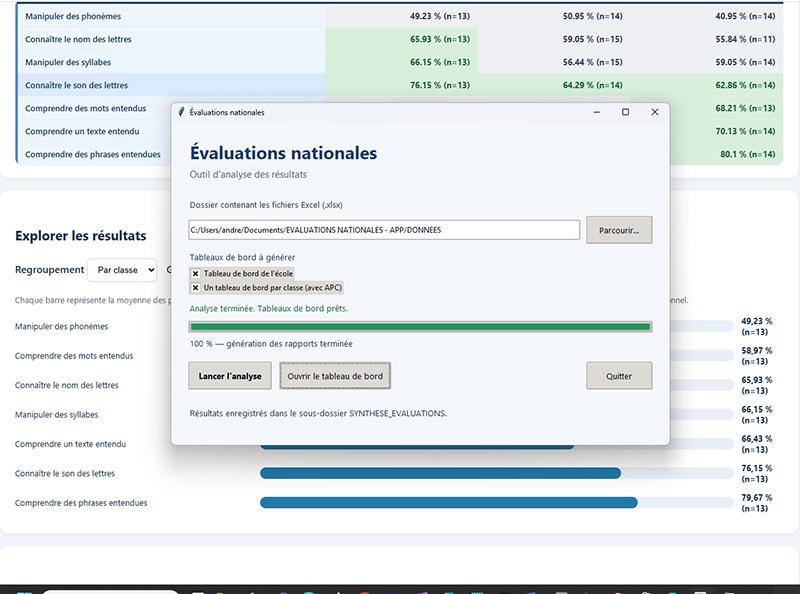Click chart label Connaître le nom des lettres
The height and width of the screenshot is (594, 800).
coord(66,385)
